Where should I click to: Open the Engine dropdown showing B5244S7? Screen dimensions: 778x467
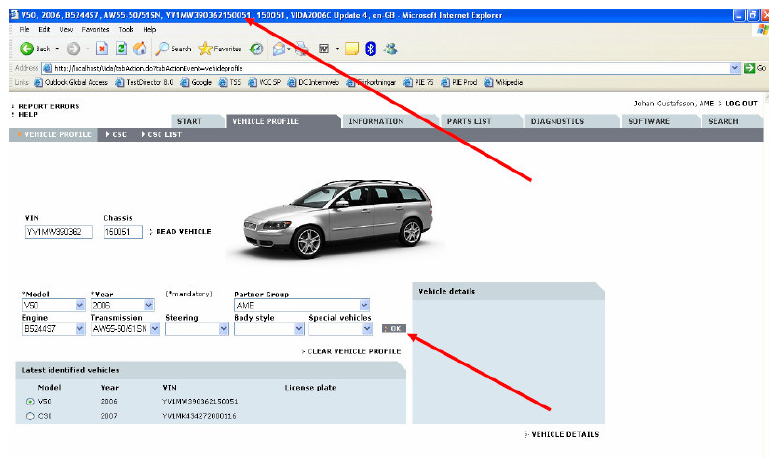click(54, 329)
